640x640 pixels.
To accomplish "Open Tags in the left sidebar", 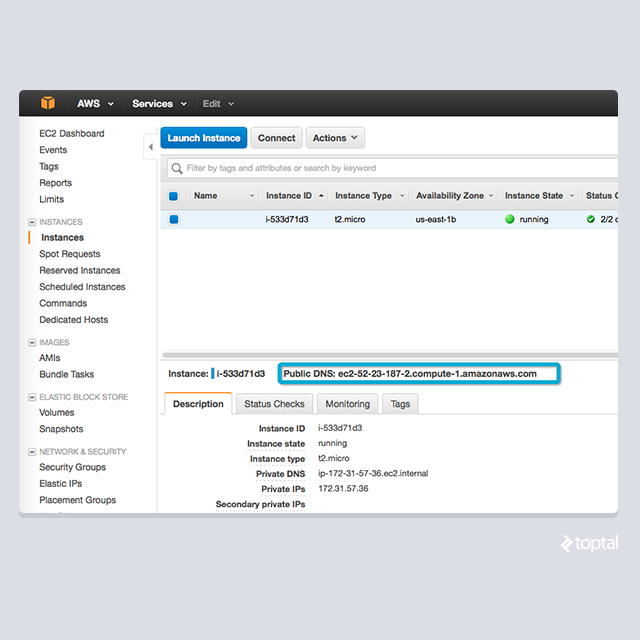I will pos(49,167).
